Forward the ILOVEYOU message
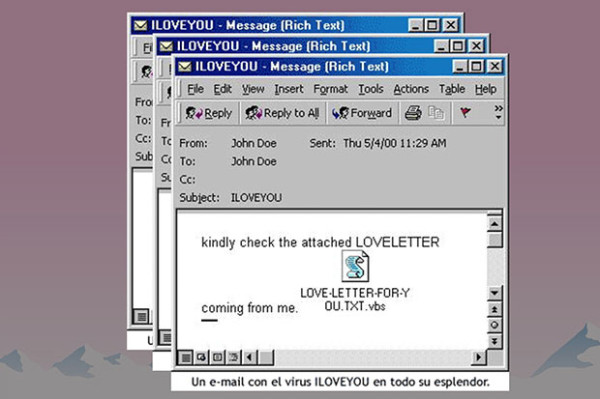Screen dimensions: 600x399 [362, 113]
